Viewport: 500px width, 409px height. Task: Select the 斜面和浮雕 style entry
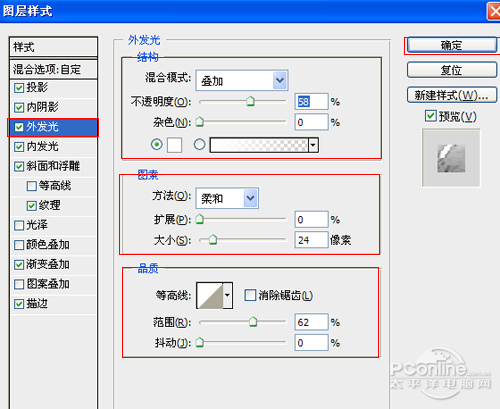point(53,166)
